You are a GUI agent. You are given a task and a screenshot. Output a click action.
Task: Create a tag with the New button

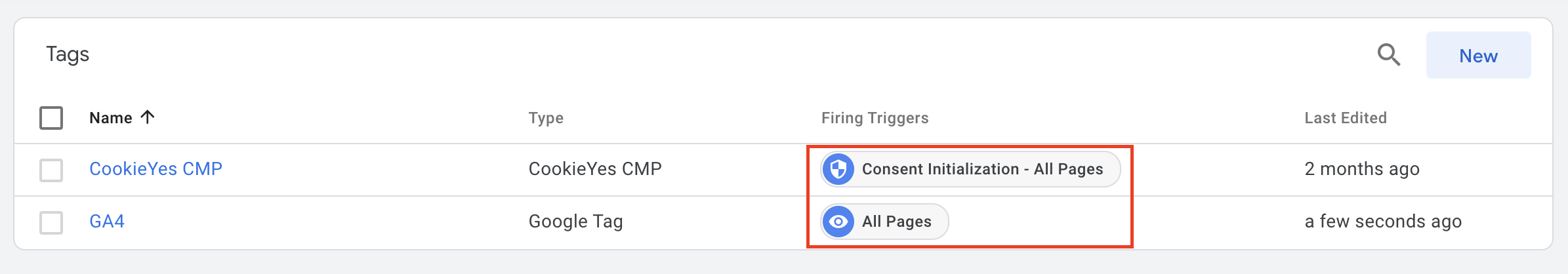(1478, 56)
